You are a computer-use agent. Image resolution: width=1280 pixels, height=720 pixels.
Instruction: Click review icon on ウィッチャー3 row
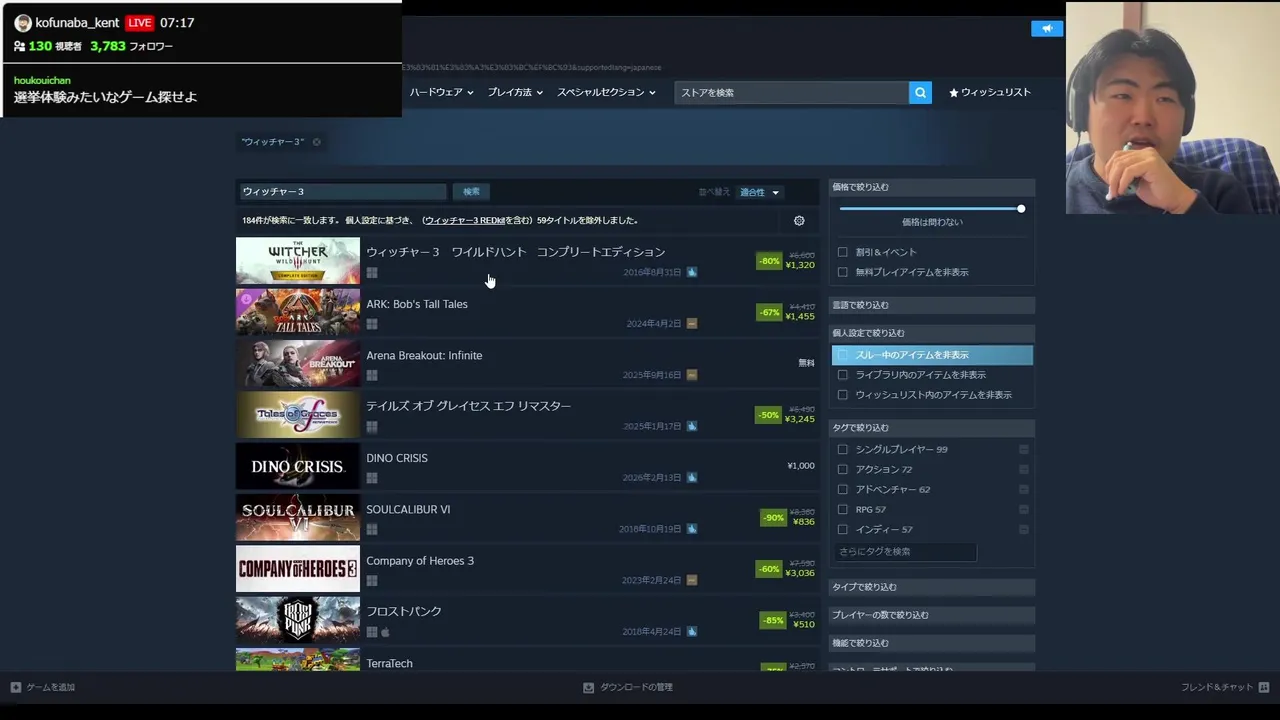[x=692, y=272]
